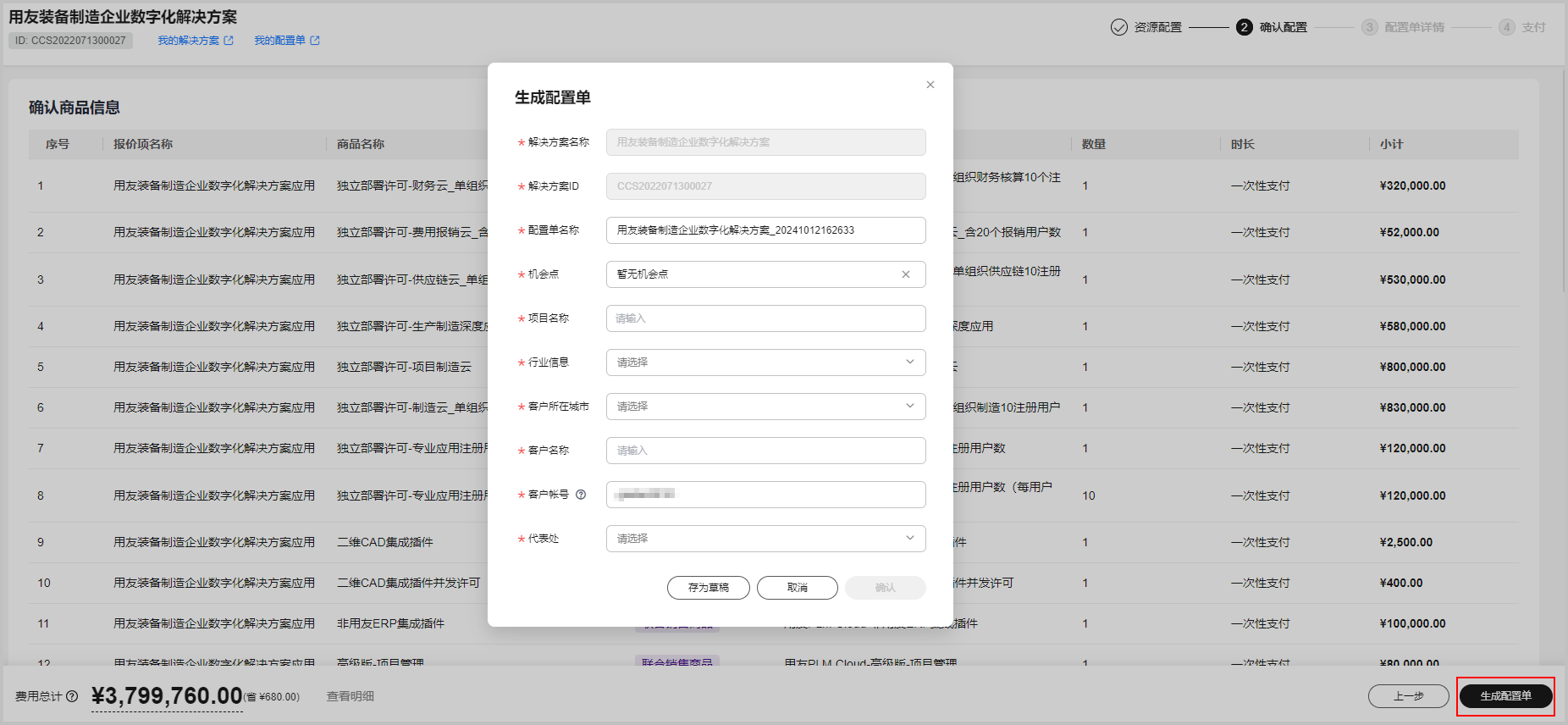Expand the 行业信息 dropdown
This screenshot has width=1568, height=725.
pyautogui.click(x=765, y=362)
